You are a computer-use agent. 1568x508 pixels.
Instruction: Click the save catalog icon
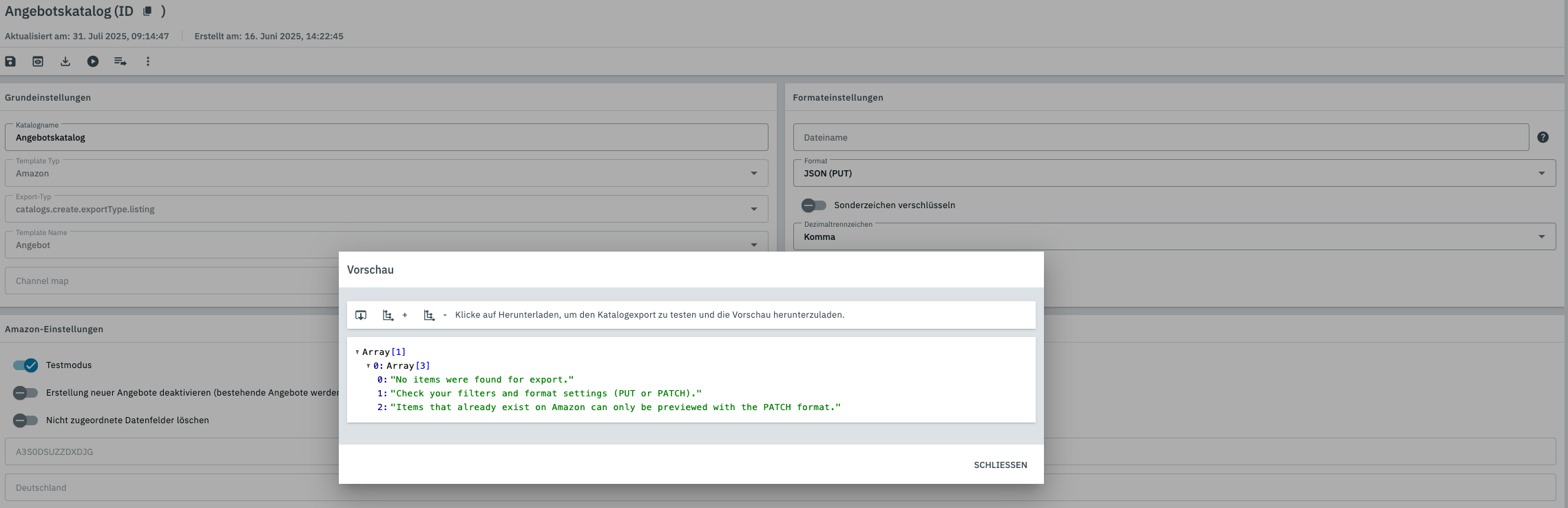tap(10, 61)
